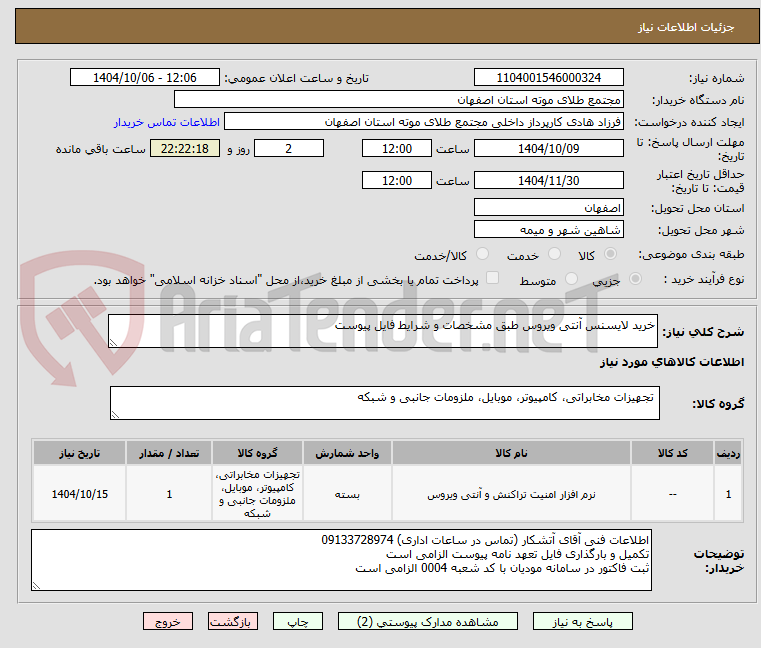Click the گروه کالا text area
The image size is (761, 648).
384,403
